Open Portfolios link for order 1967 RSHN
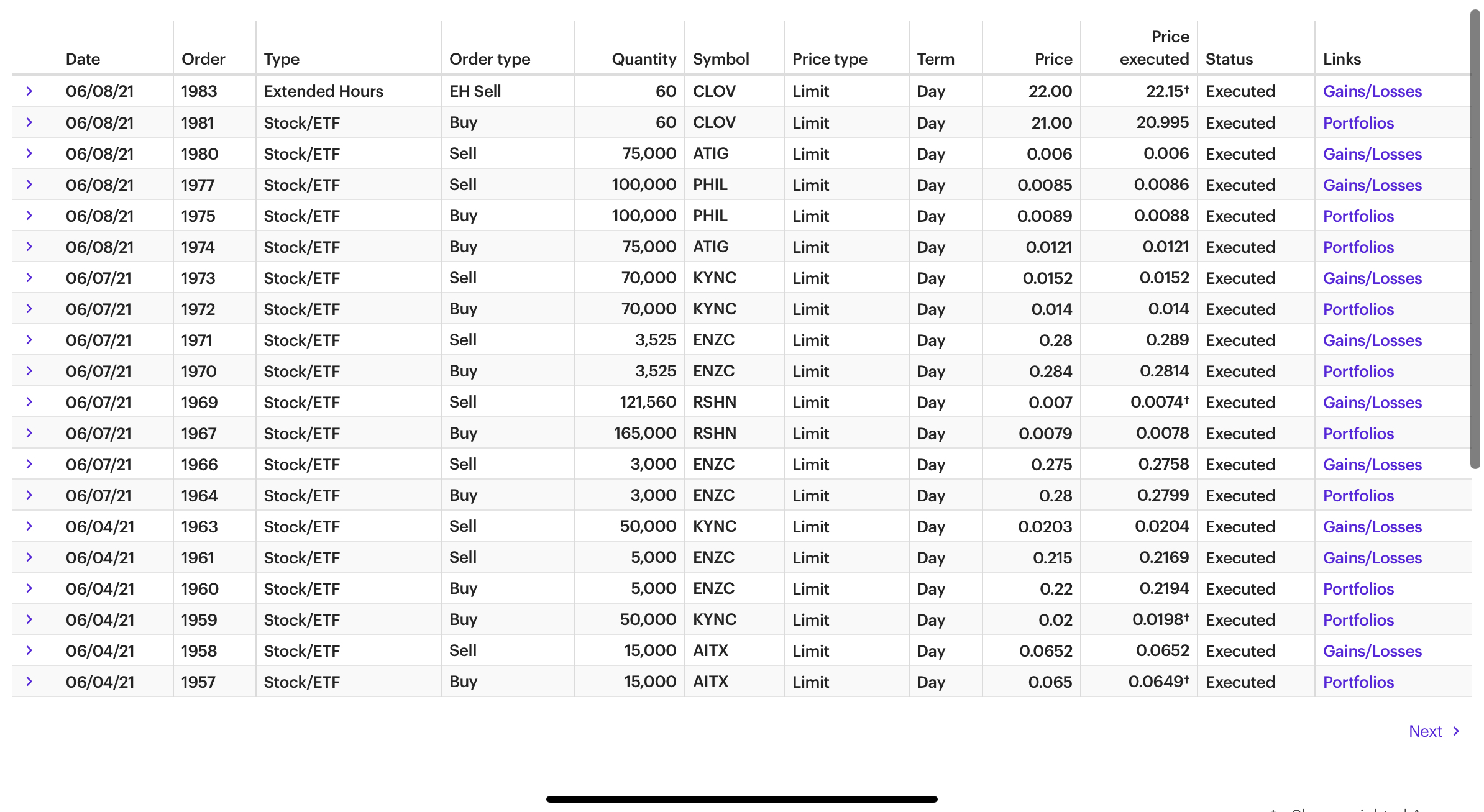Screen dimensions: 1484x812 coord(1358,434)
